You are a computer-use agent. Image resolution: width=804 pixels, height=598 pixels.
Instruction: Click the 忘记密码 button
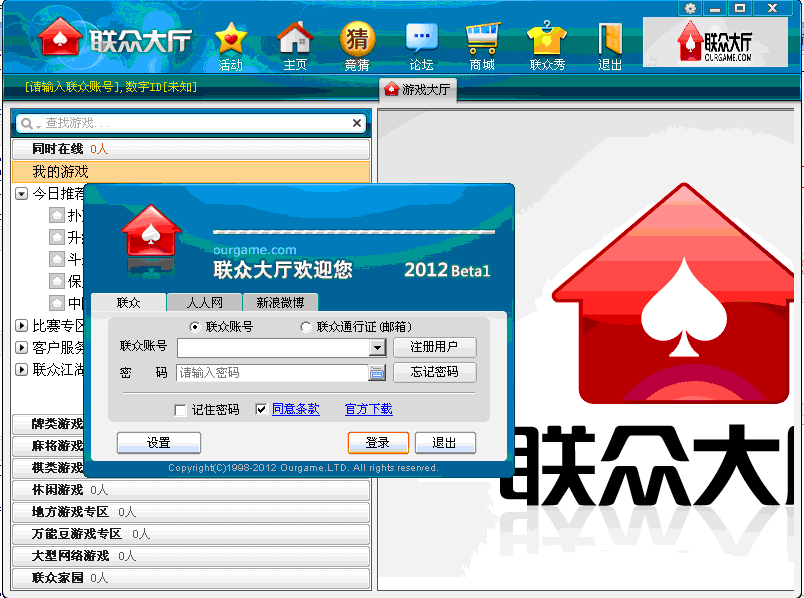tap(434, 372)
